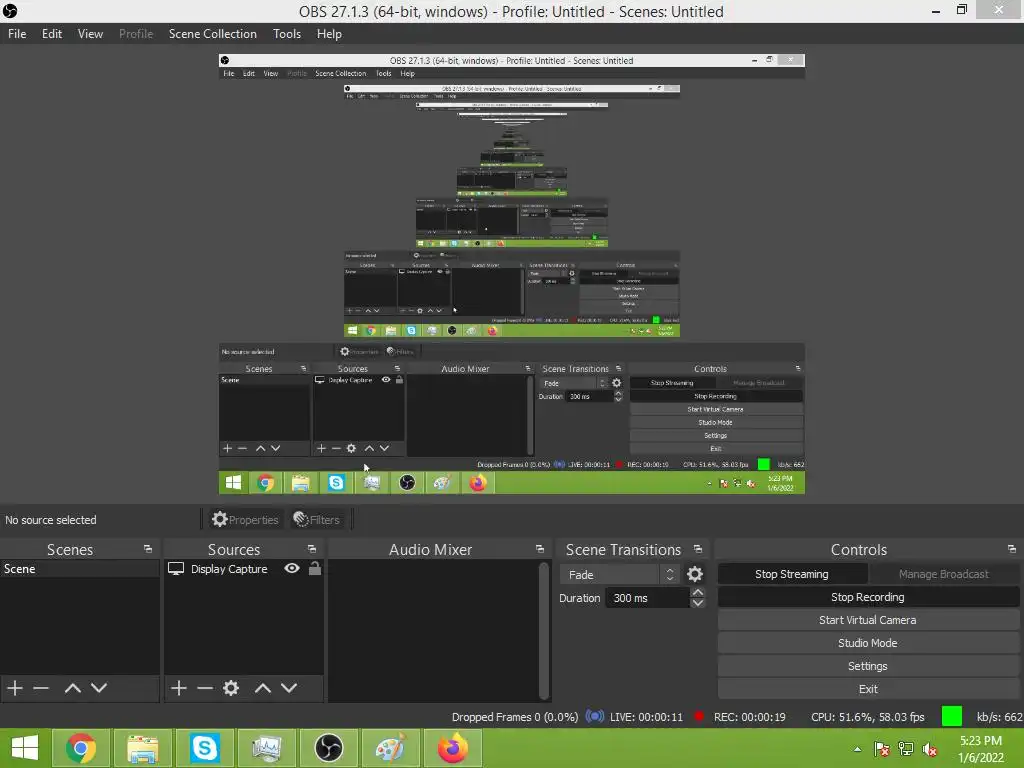1024x768 pixels.
Task: Pop out the Scenes dock icon
Action: coord(148,549)
